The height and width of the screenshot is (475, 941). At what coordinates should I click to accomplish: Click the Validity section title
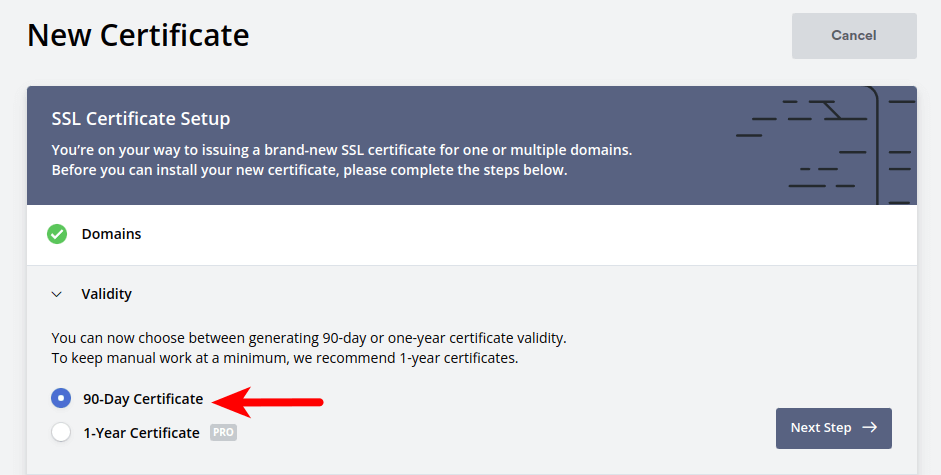107,295
